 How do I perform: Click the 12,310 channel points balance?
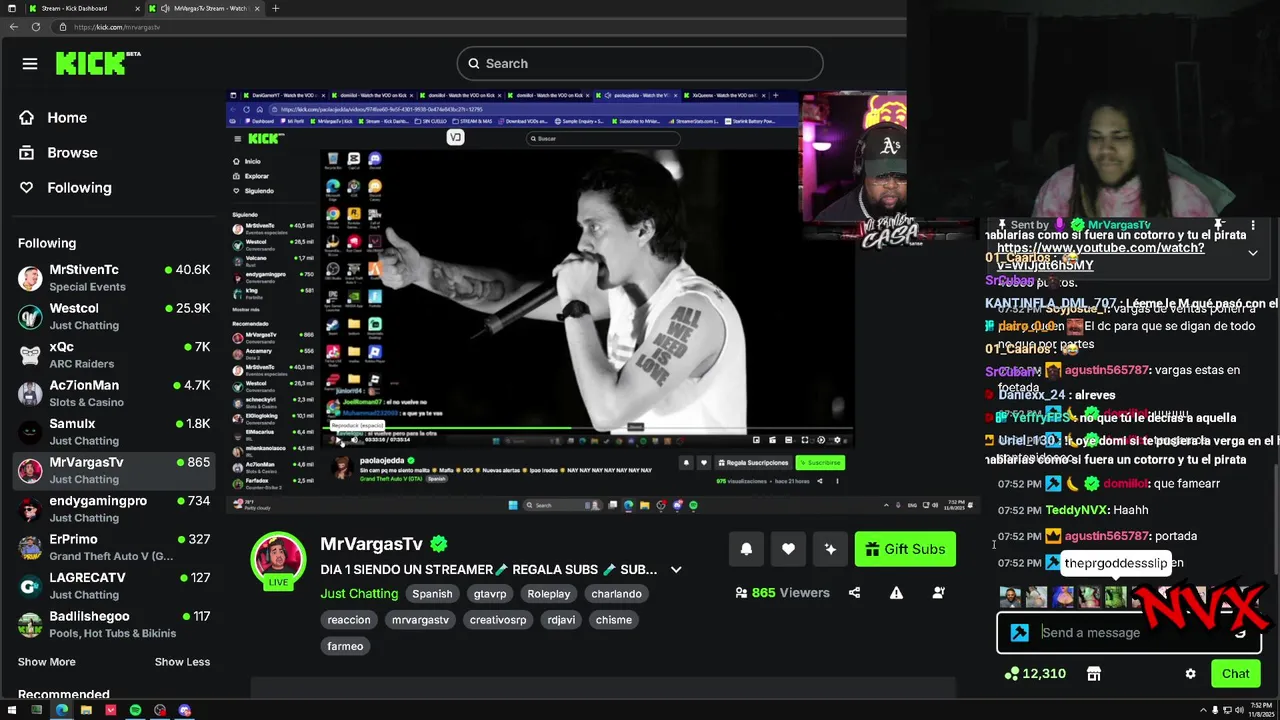1035,674
